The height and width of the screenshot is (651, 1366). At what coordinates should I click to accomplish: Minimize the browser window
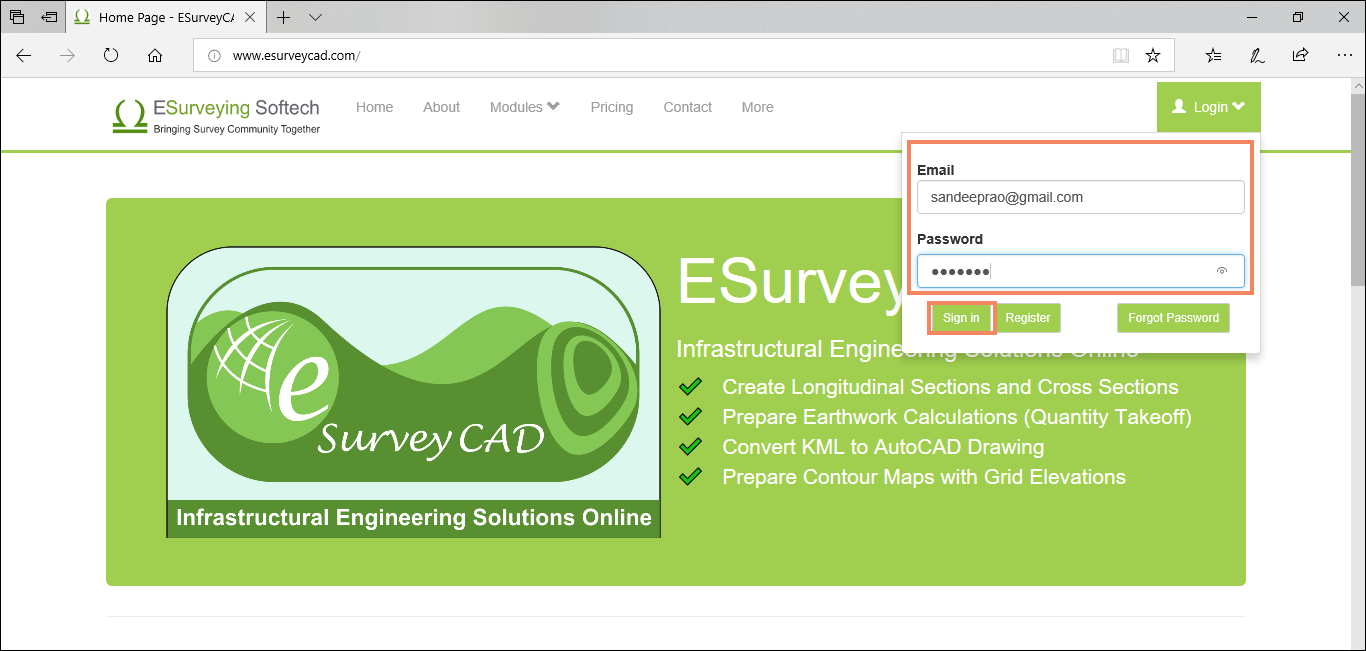coord(1251,17)
